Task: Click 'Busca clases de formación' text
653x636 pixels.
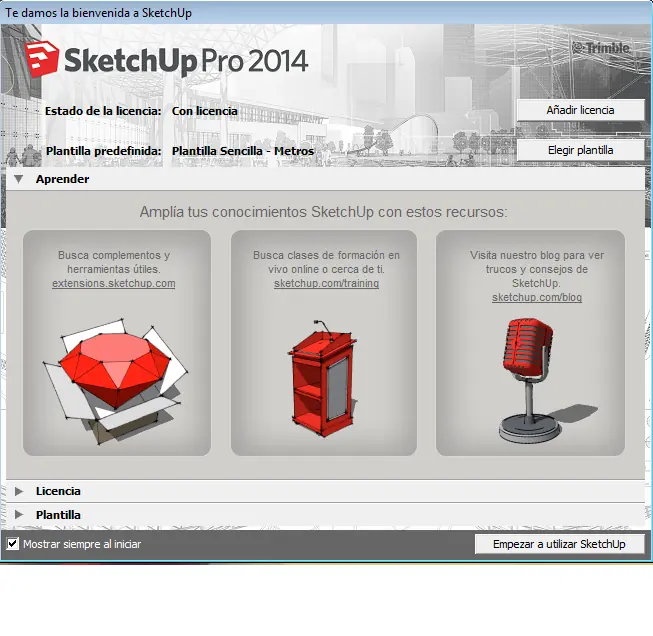Action: (326, 262)
